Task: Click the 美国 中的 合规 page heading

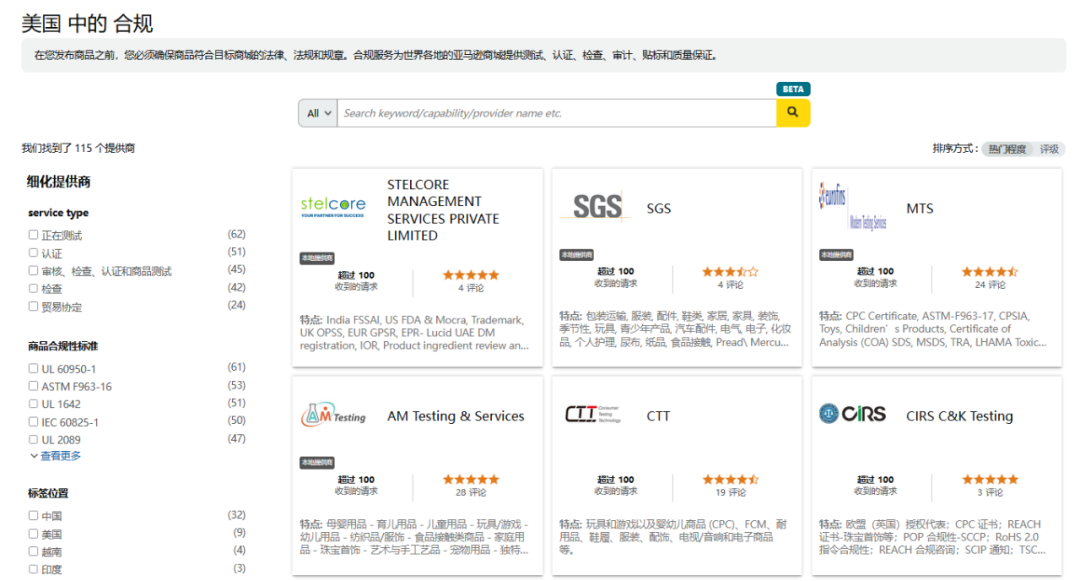Action: pyautogui.click(x=87, y=23)
